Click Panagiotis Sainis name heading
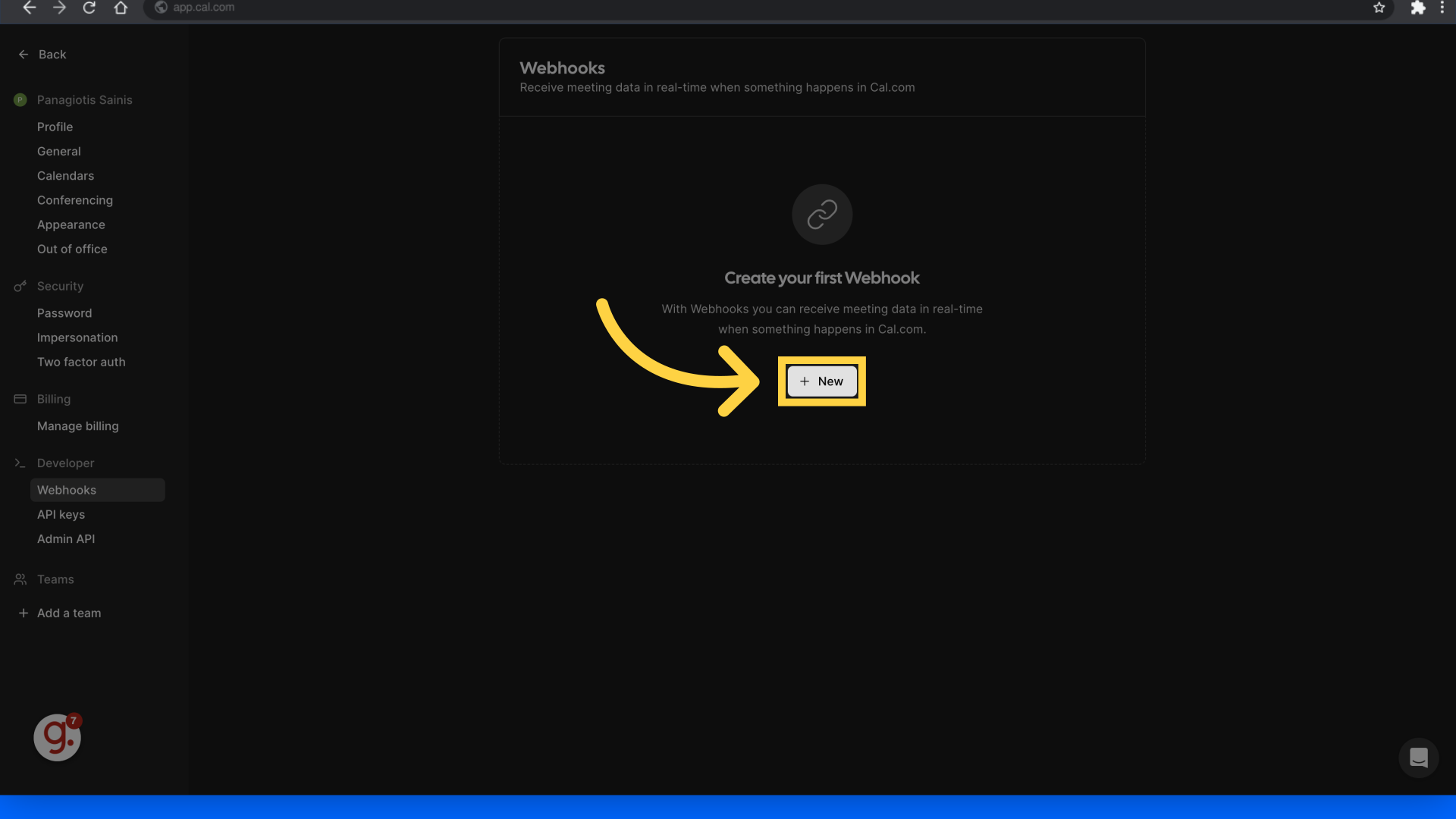The height and width of the screenshot is (819, 1456). (x=84, y=100)
